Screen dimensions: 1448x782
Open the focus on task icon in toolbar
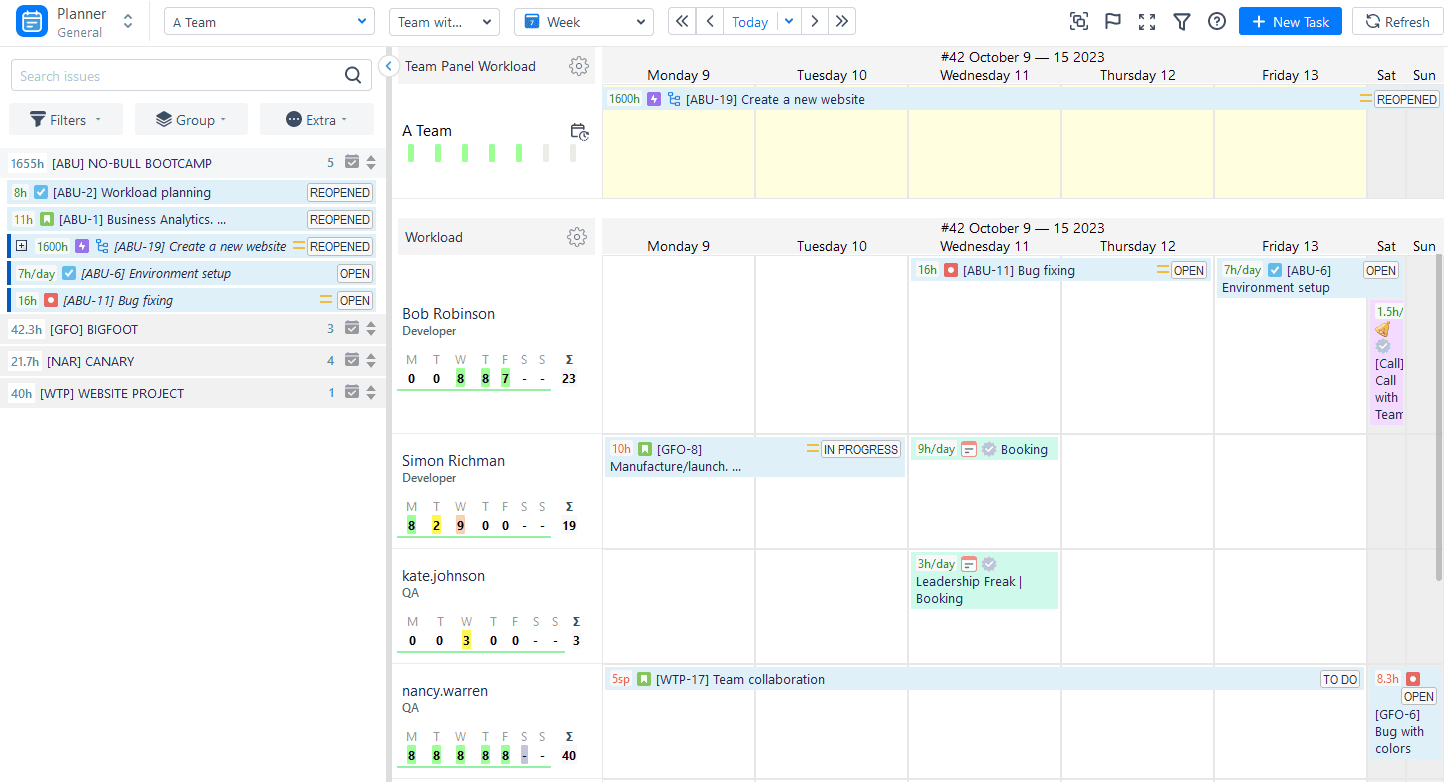click(1079, 21)
